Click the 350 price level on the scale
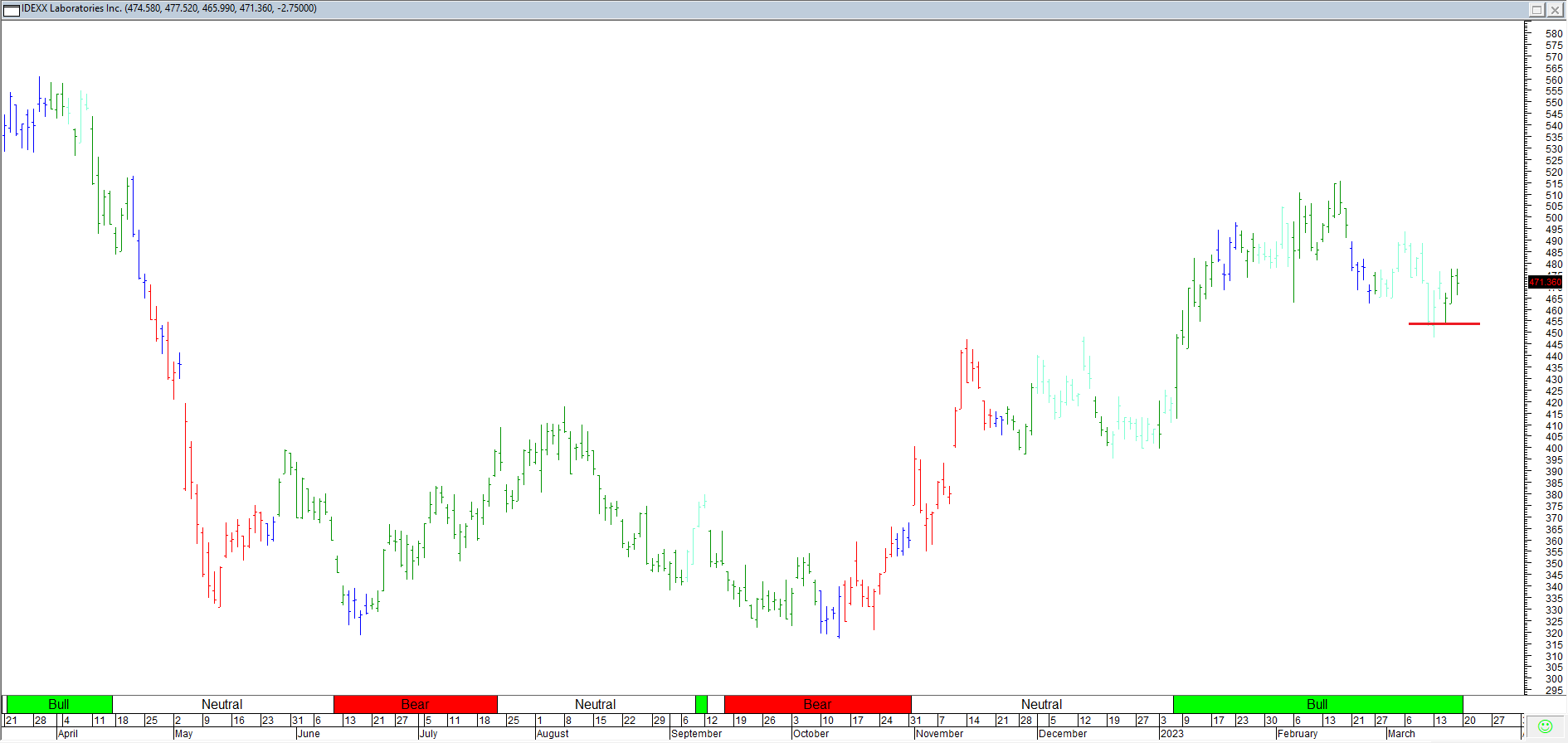The height and width of the screenshot is (743, 1568). pos(1554,564)
